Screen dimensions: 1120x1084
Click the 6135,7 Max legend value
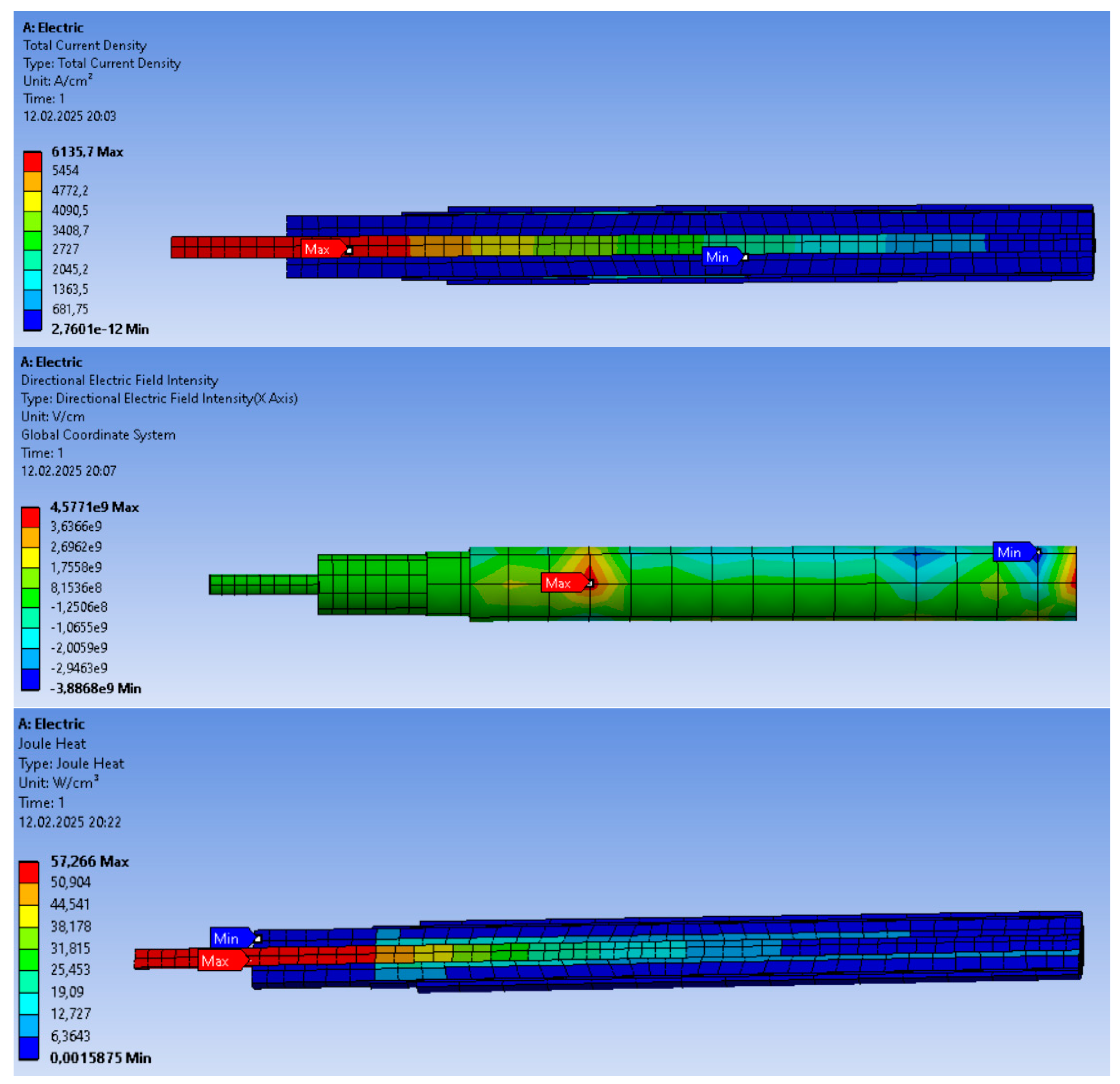[87, 152]
